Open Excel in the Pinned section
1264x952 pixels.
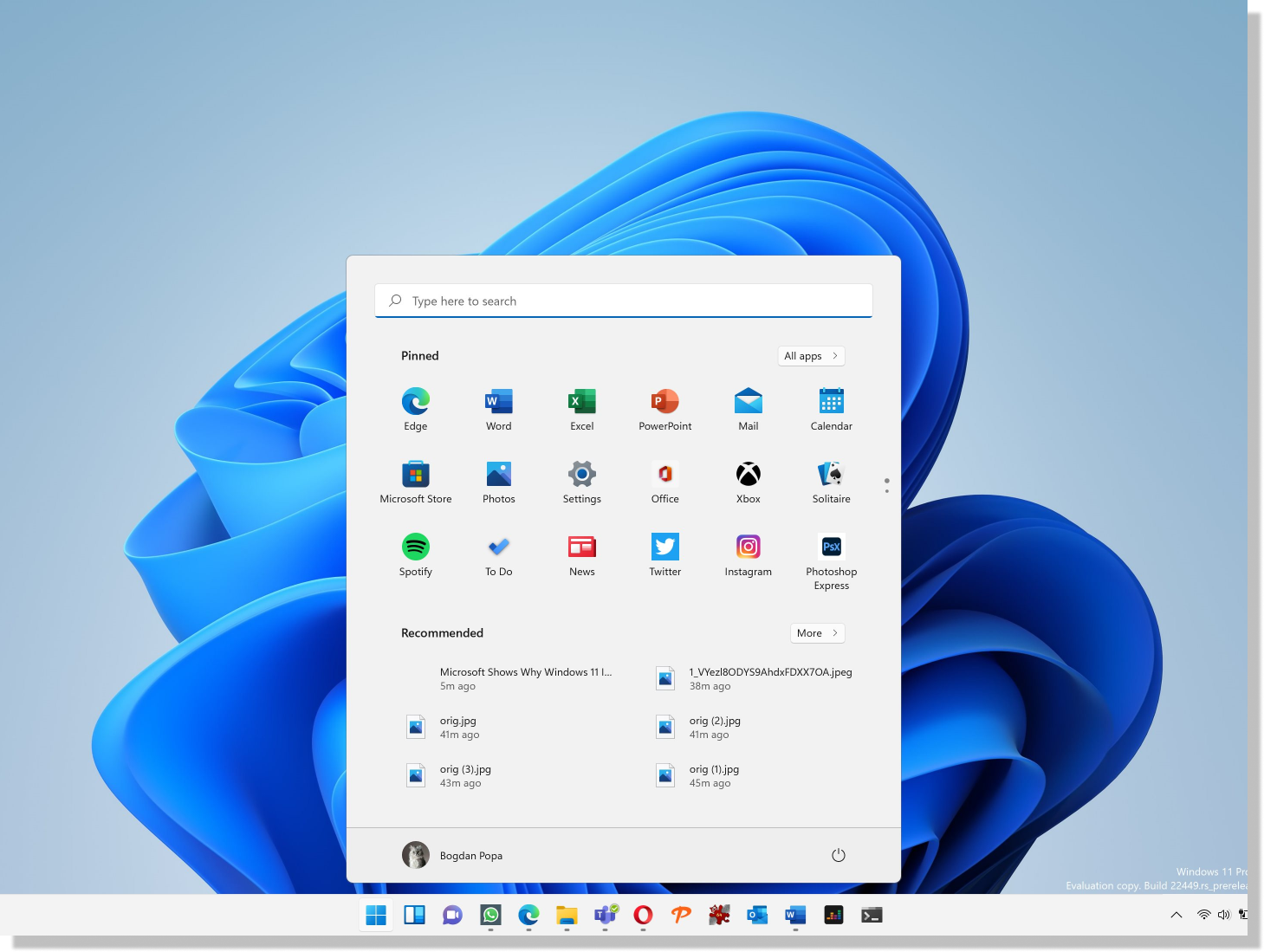[x=582, y=409]
